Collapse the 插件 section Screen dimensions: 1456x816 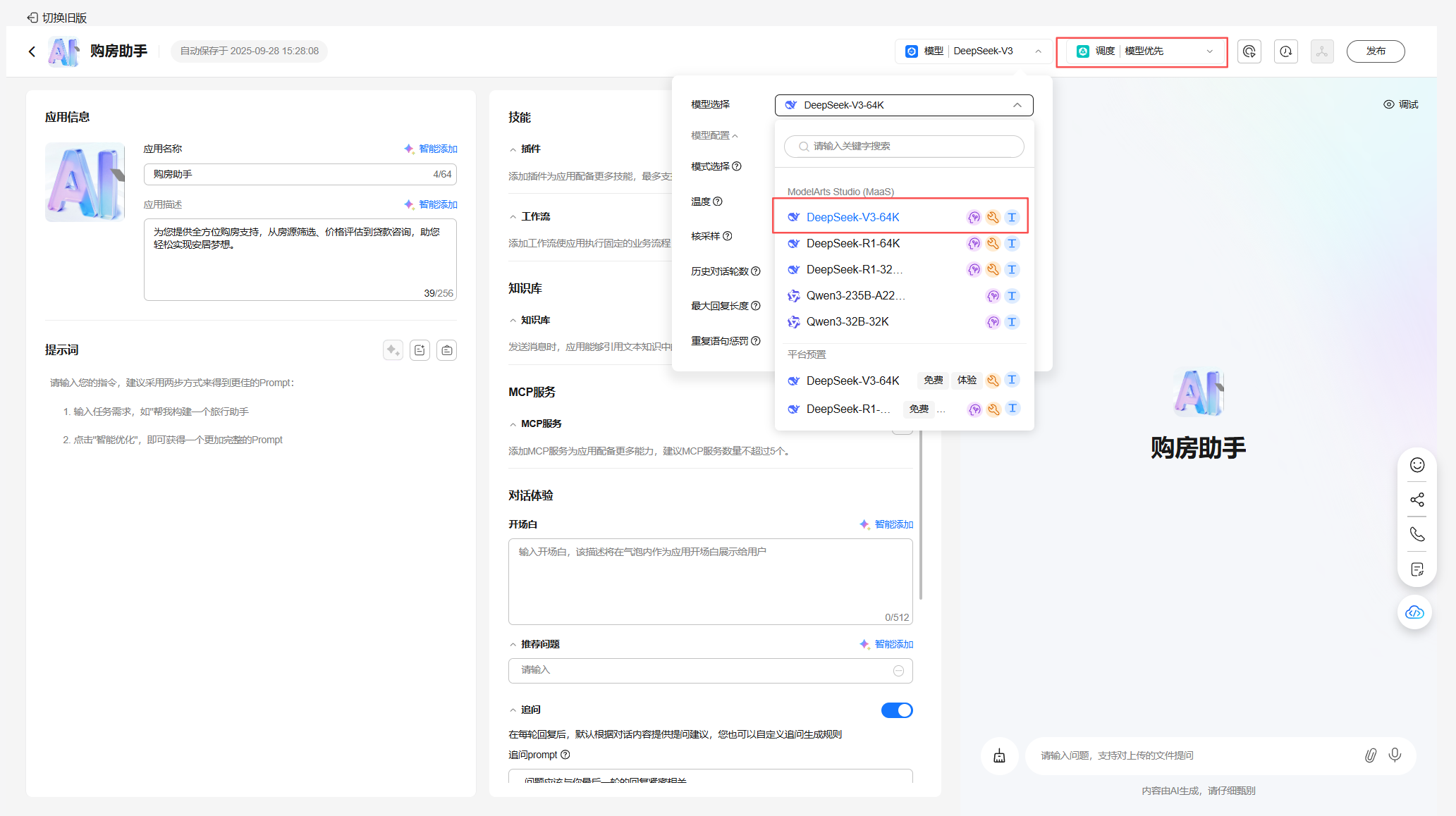click(513, 149)
